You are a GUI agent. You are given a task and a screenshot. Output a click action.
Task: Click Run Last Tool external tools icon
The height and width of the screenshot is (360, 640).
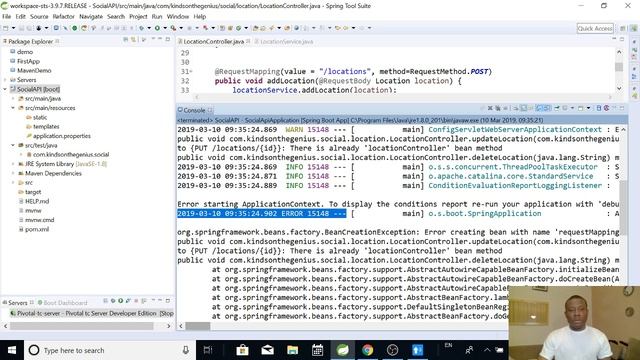pyautogui.click(x=173, y=28)
